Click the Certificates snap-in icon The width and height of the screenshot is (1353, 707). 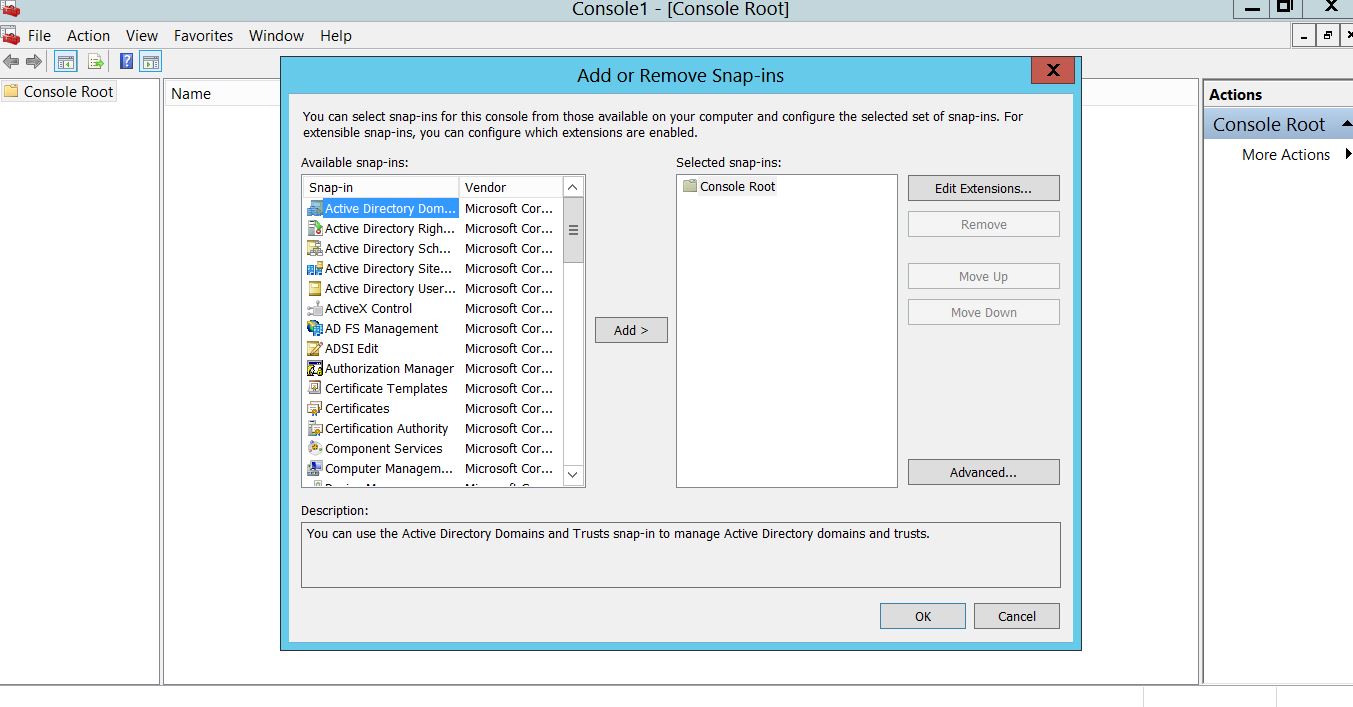click(315, 408)
